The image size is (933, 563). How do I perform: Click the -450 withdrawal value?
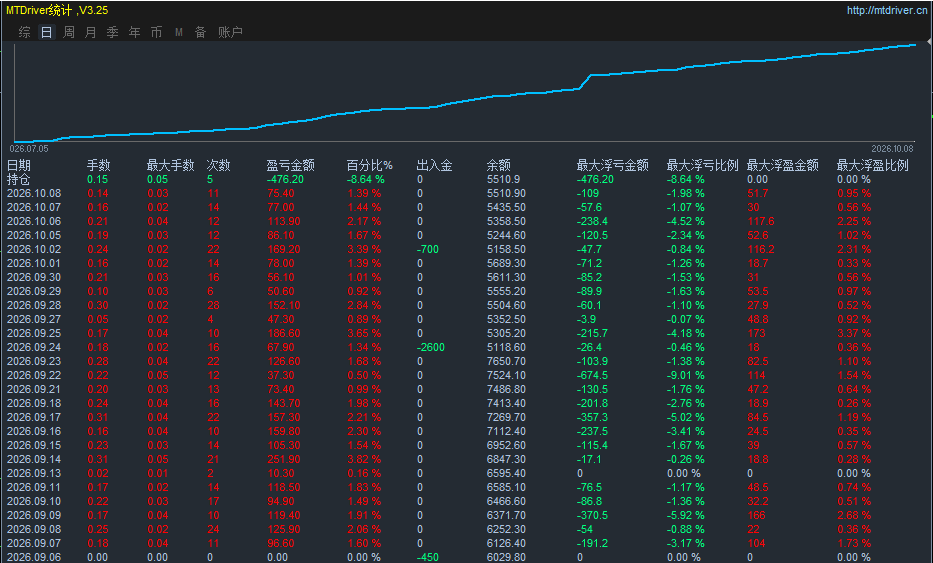(x=428, y=558)
